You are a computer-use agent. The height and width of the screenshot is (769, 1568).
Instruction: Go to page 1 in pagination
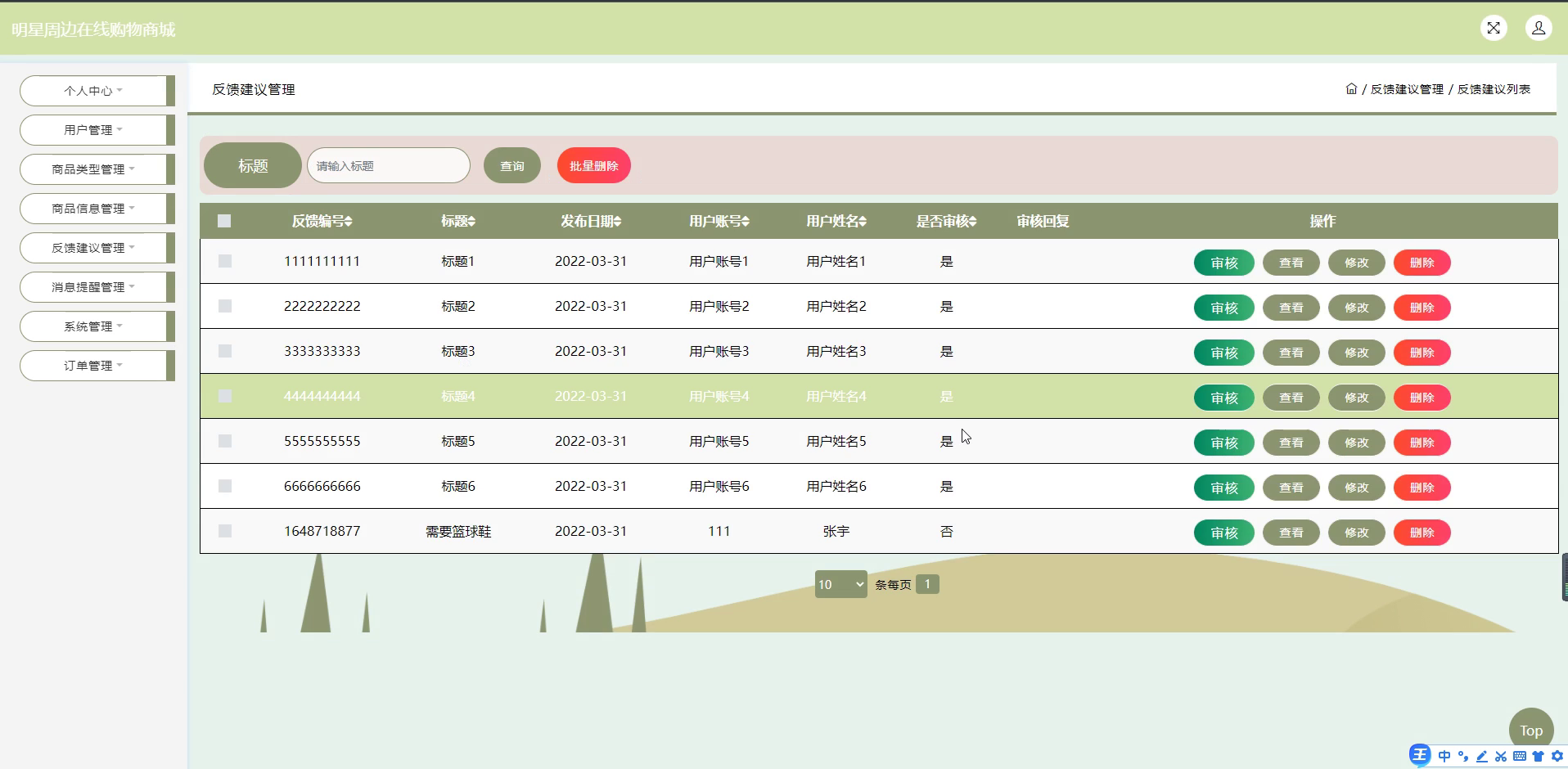point(927,584)
